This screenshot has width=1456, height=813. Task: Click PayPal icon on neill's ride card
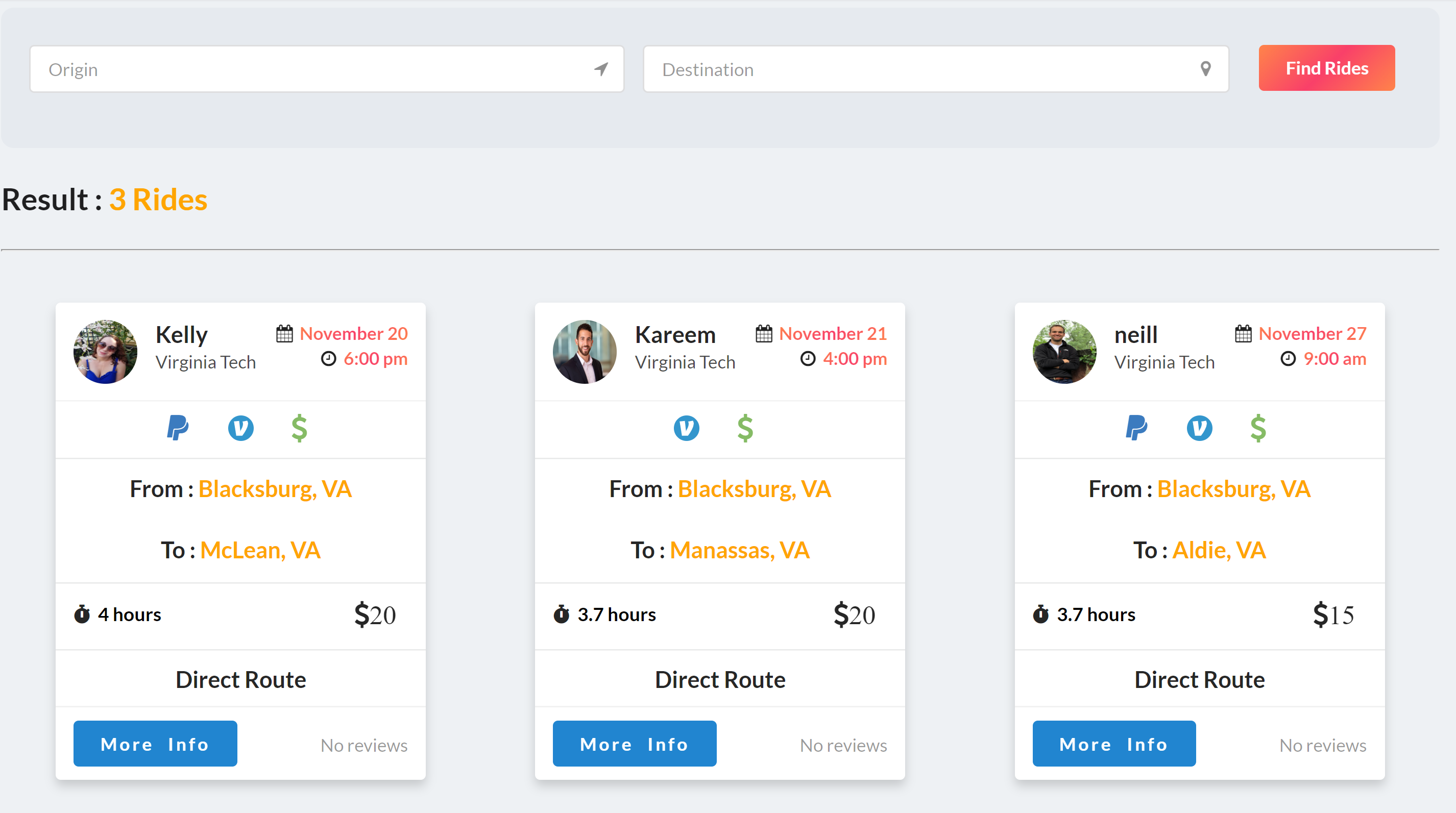pyautogui.click(x=1136, y=428)
